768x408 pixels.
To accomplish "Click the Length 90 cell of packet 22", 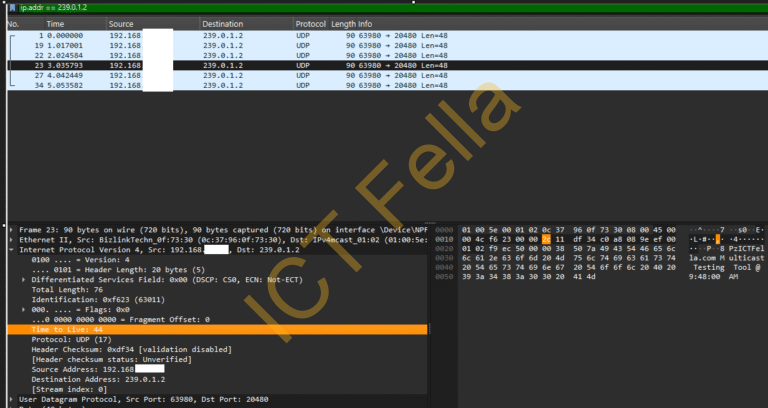I will click(x=350, y=55).
